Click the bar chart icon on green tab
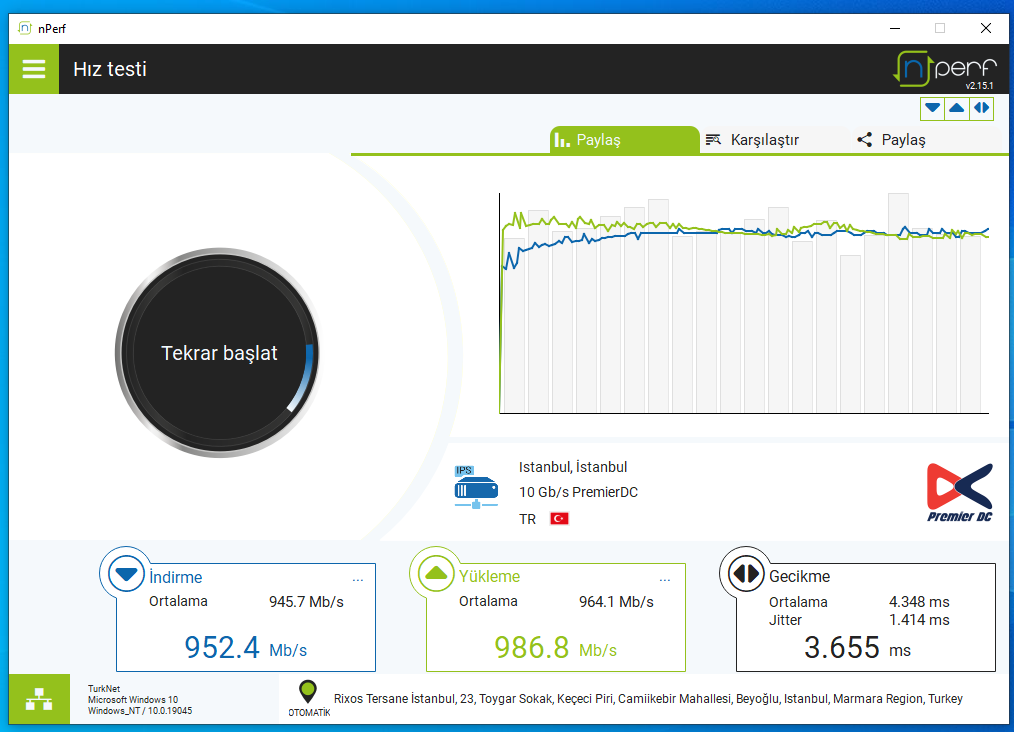This screenshot has height=732, width=1014. coord(562,140)
